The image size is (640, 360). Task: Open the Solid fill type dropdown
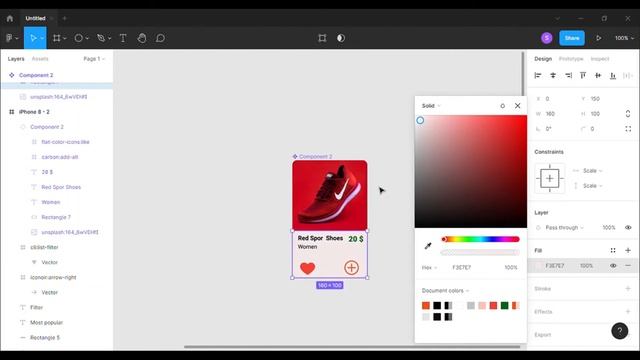(x=431, y=106)
